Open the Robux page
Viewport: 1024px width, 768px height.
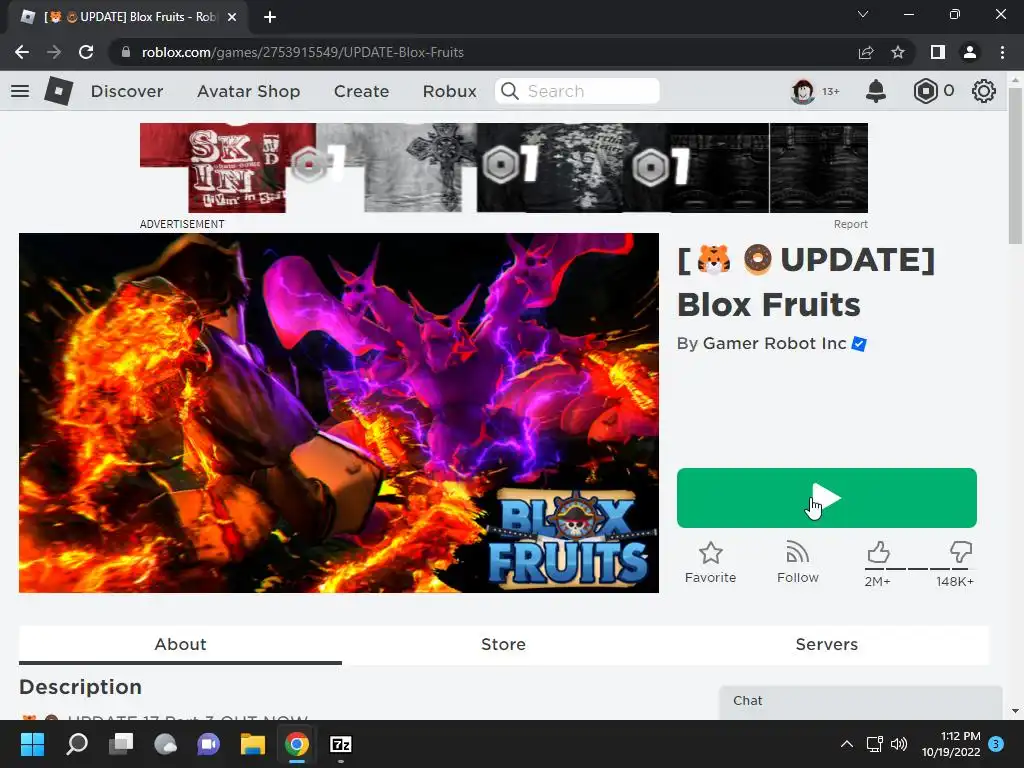[x=449, y=91]
